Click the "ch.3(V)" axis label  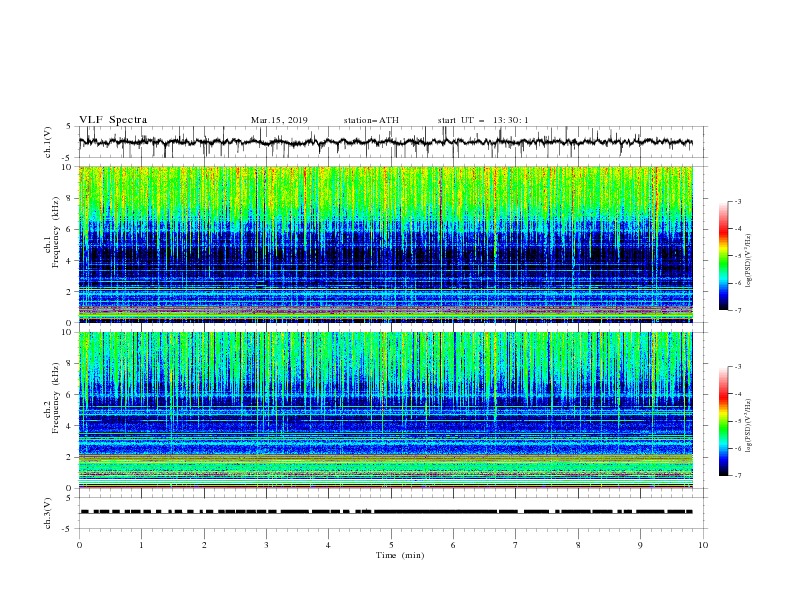(48, 513)
